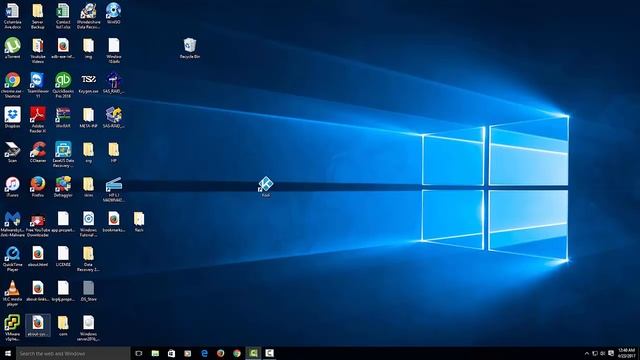The height and width of the screenshot is (360, 640).
Task: Open the network icon in system tray
Action: coord(595,353)
